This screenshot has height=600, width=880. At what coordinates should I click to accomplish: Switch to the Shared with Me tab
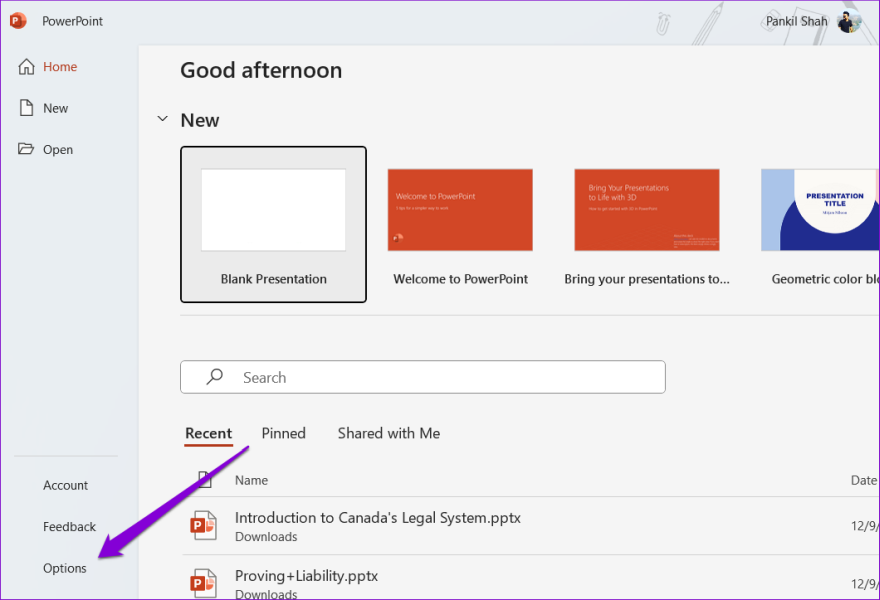(x=388, y=433)
